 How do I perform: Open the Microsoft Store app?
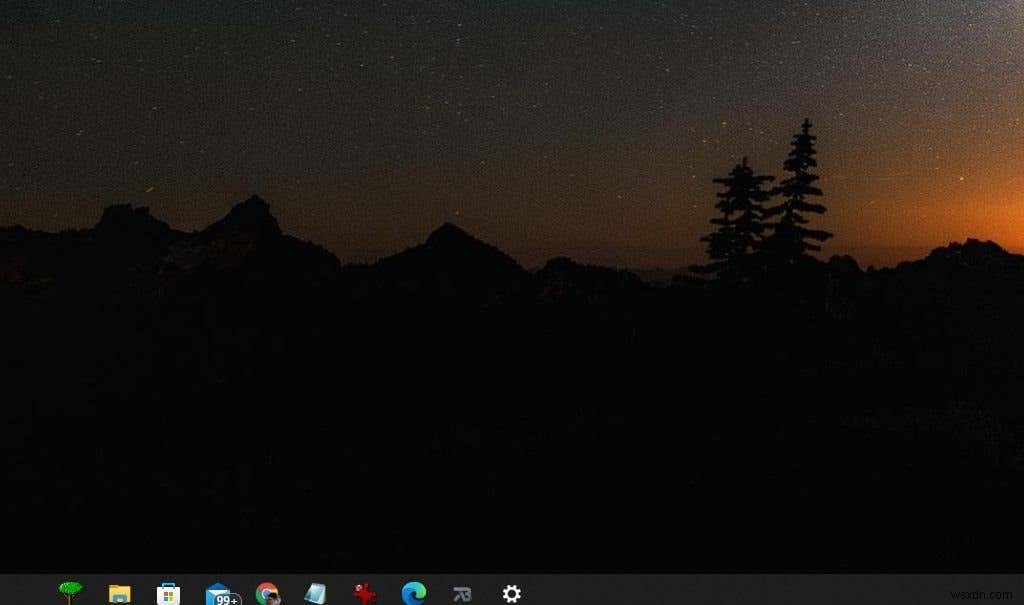169,592
